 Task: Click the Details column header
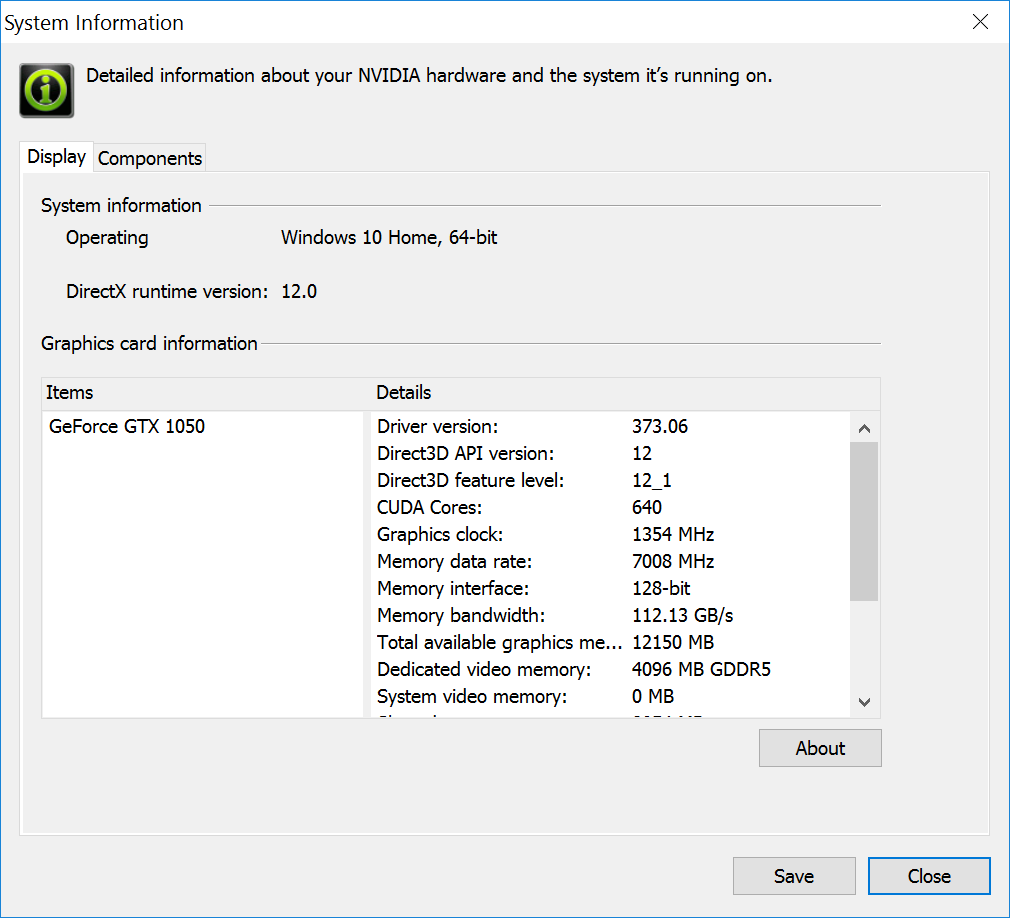pyautogui.click(x=404, y=393)
